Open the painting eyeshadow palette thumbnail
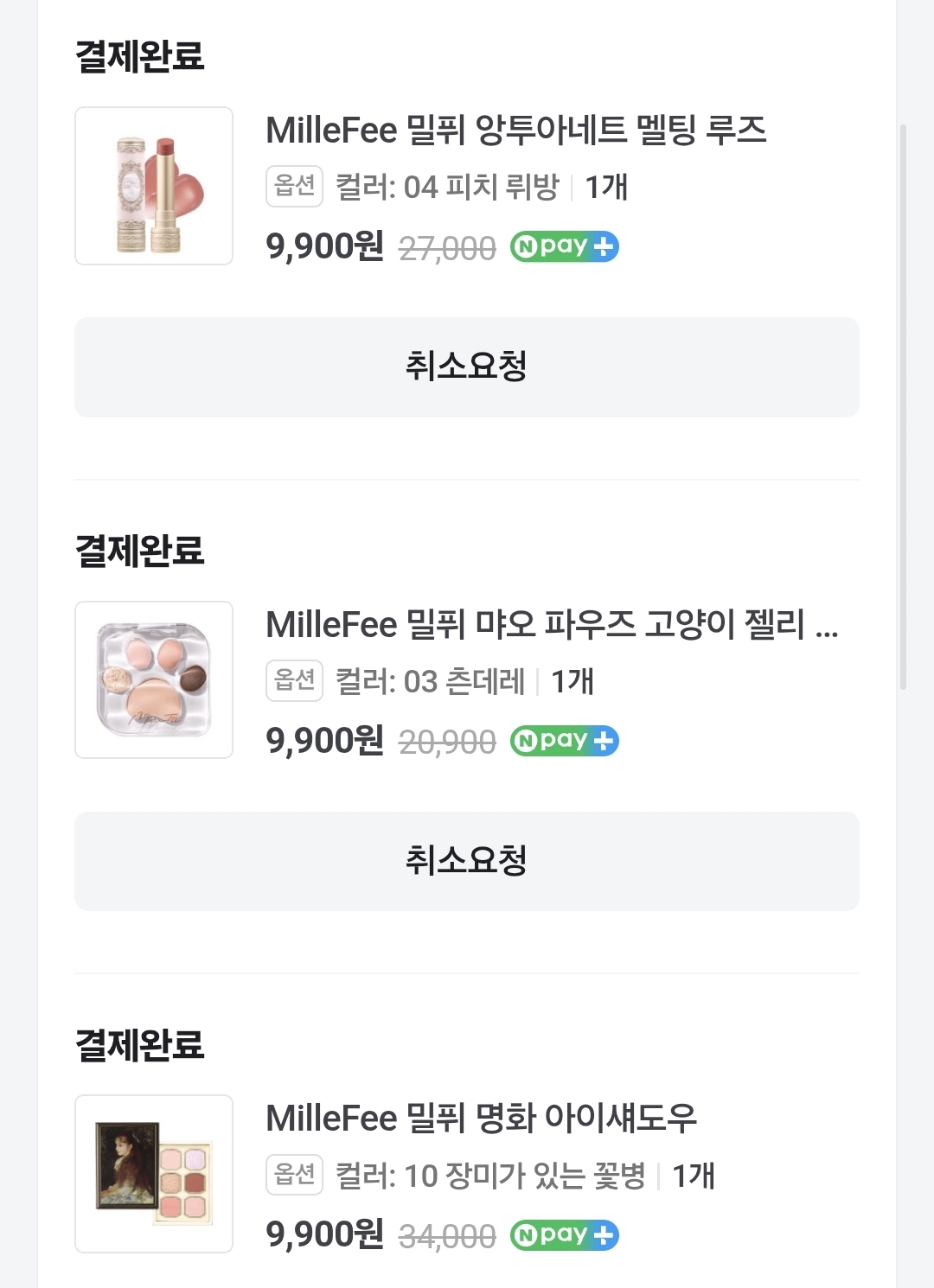934x1288 pixels. (154, 1174)
